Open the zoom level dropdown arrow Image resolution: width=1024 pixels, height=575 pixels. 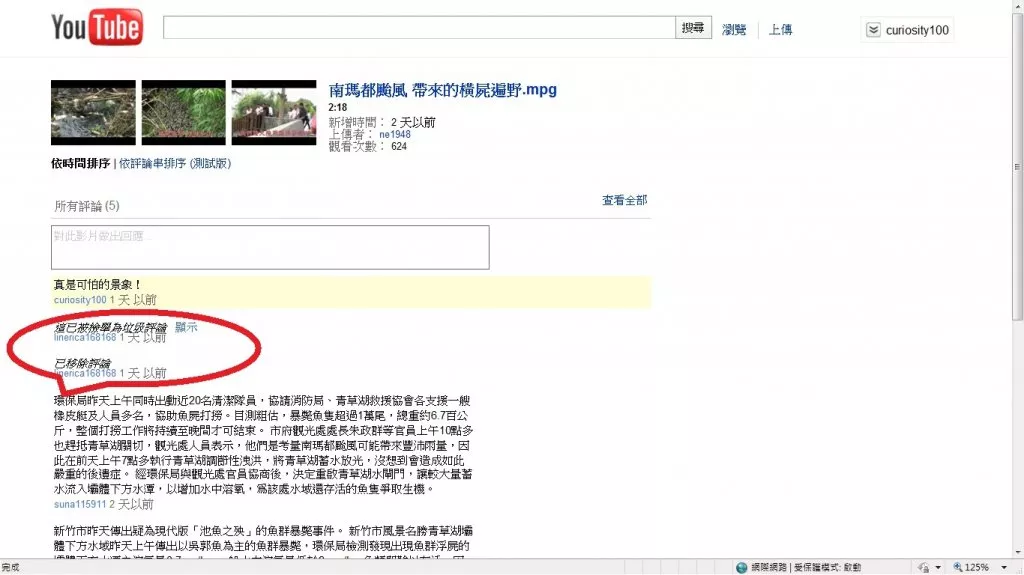tap(1004, 567)
